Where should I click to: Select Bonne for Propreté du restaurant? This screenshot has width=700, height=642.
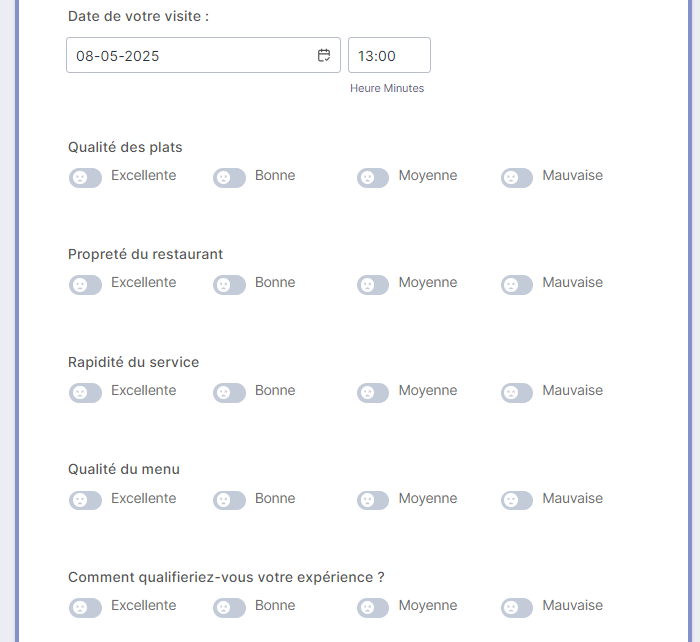[230, 284]
